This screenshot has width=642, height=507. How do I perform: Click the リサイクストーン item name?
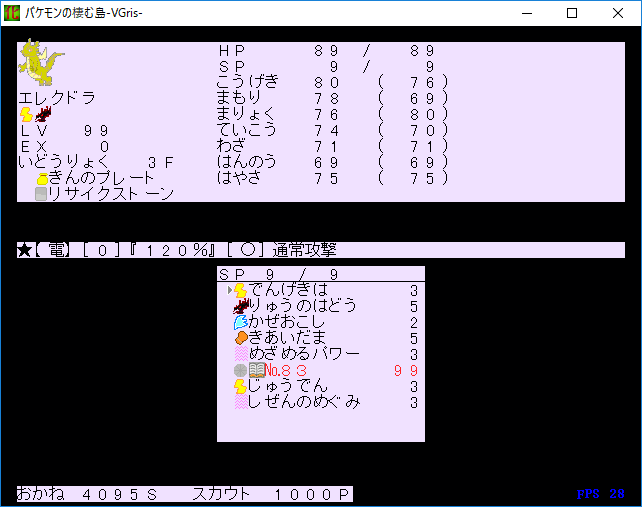click(111, 194)
